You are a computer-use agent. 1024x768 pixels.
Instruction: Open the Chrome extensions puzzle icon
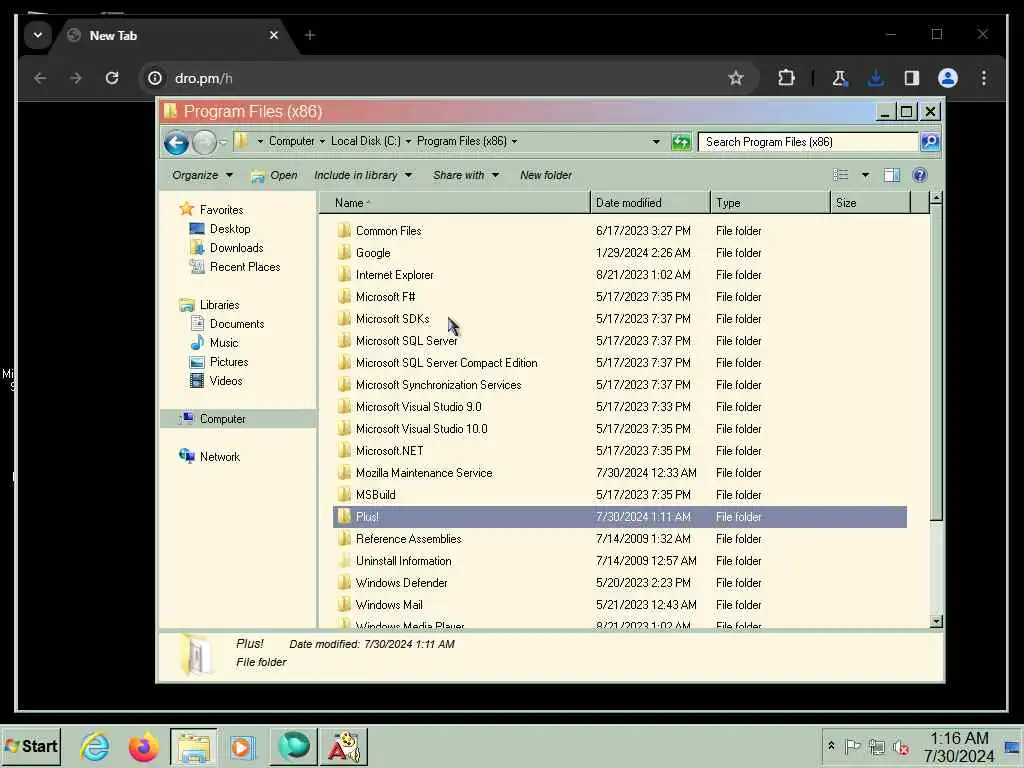click(786, 78)
